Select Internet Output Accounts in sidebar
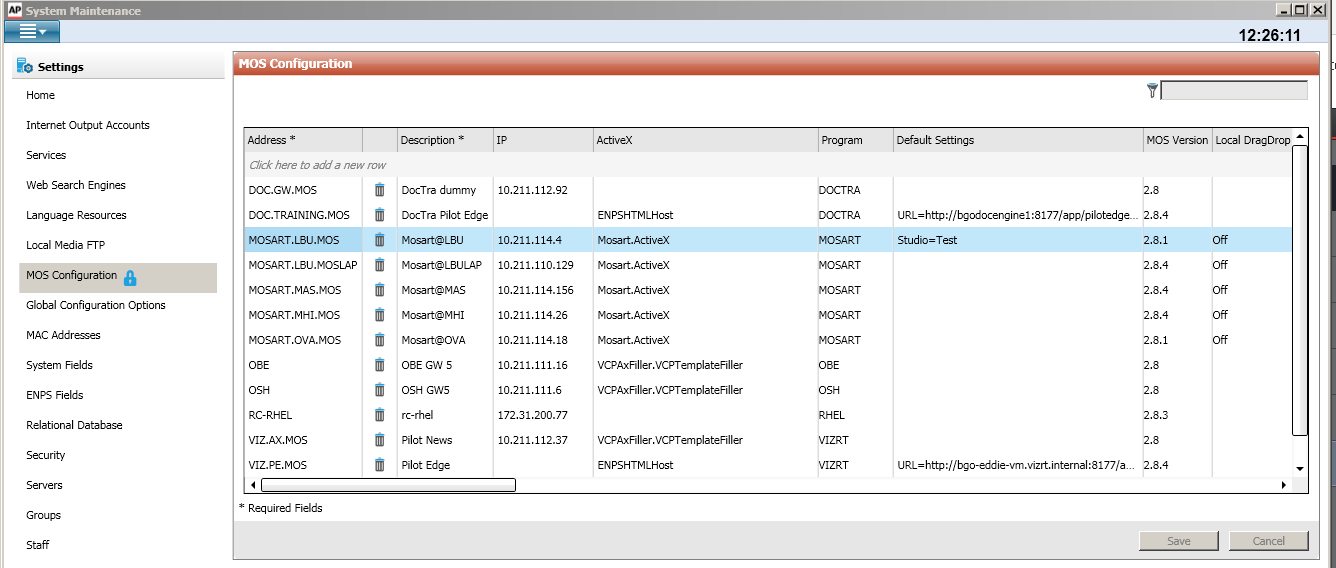 point(88,125)
